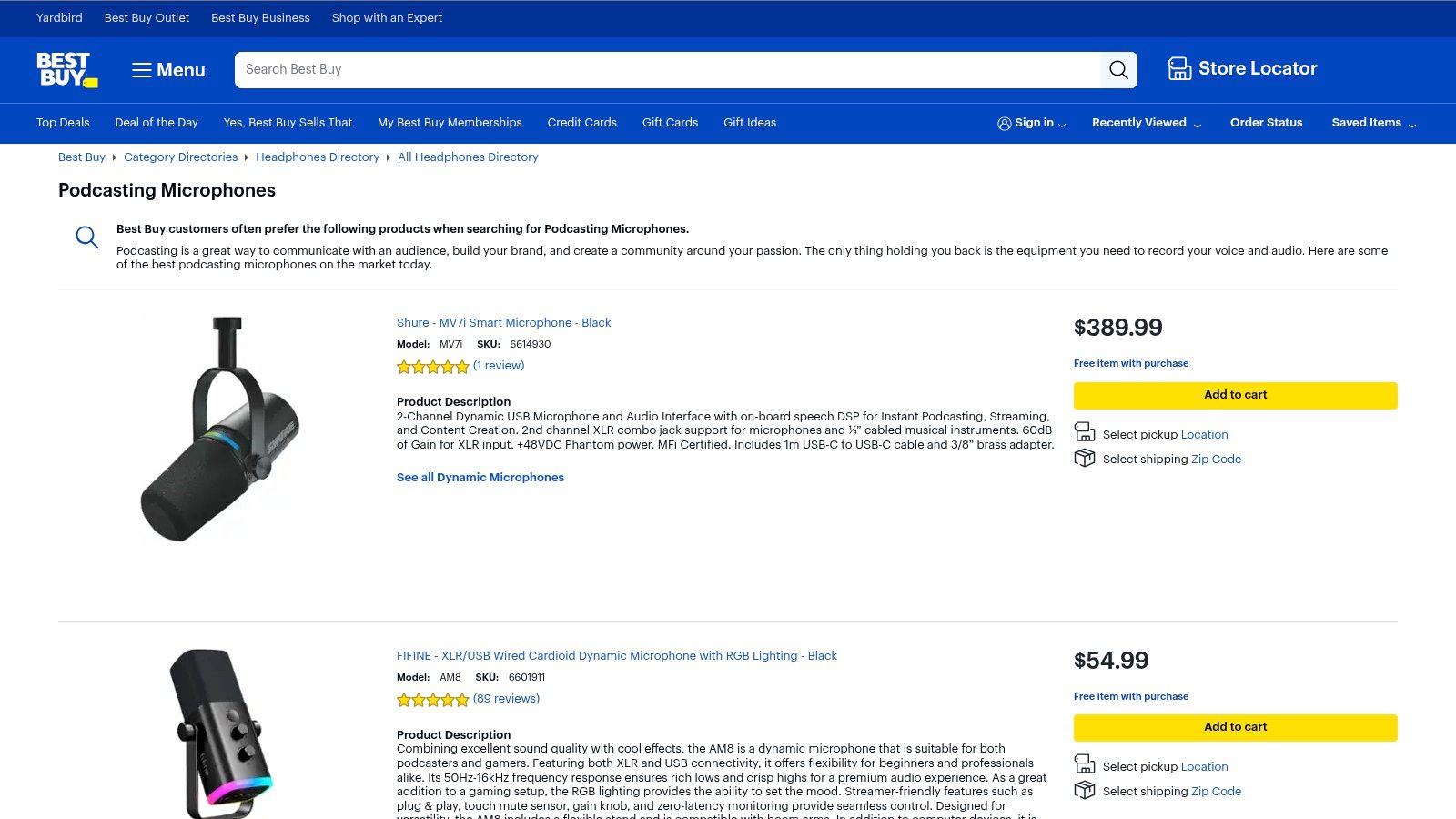The image size is (1456, 819).
Task: Open the Best Buy search magnifying glass
Action: 1118,69
